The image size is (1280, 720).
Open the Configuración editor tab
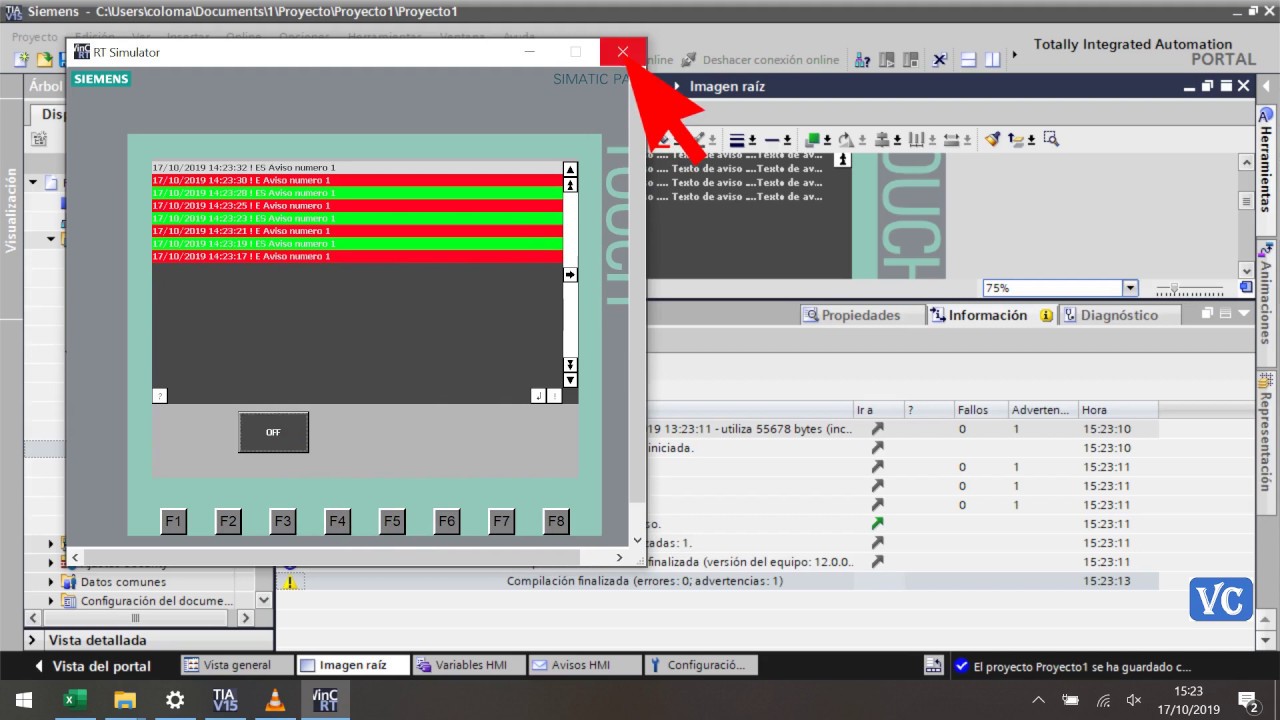[700, 665]
